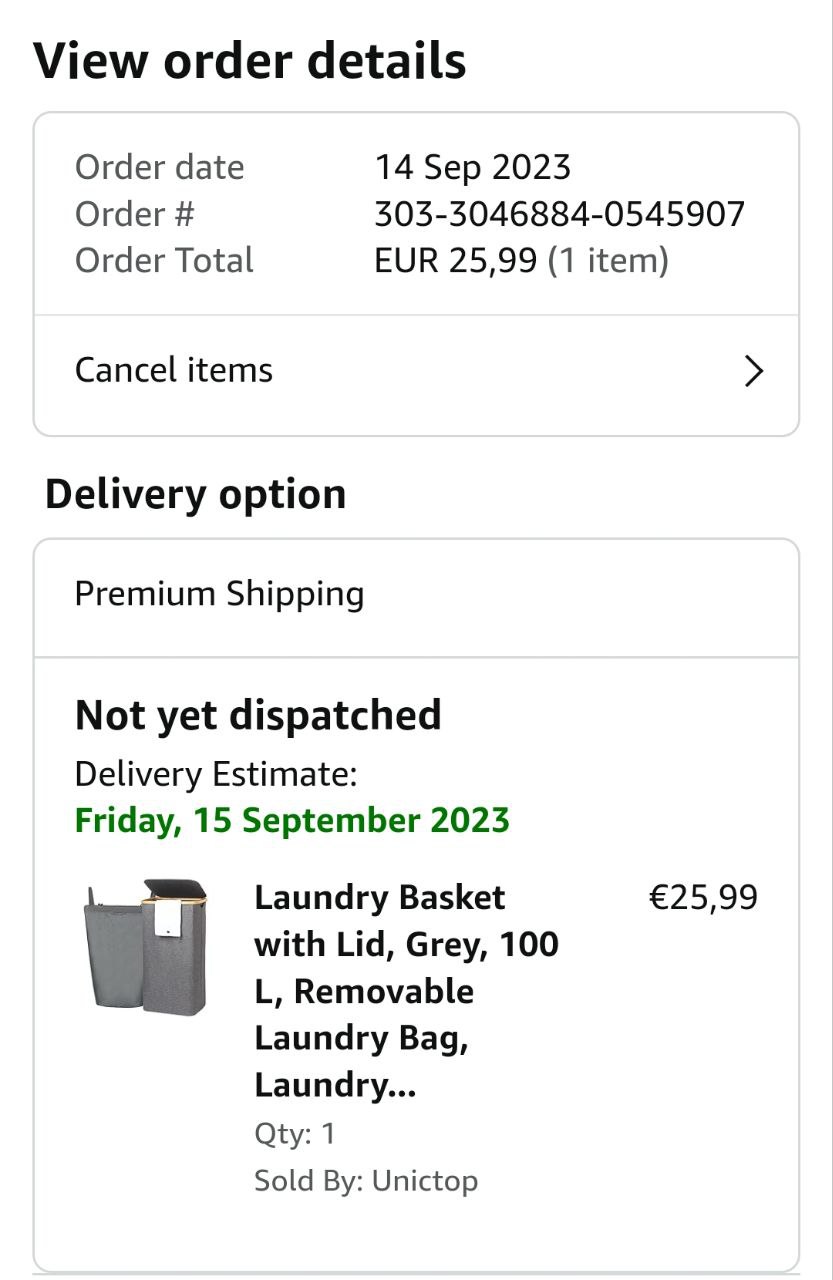The width and height of the screenshot is (833, 1280).
Task: Open the Laundry Basket with Lid product title
Action: (x=406, y=991)
